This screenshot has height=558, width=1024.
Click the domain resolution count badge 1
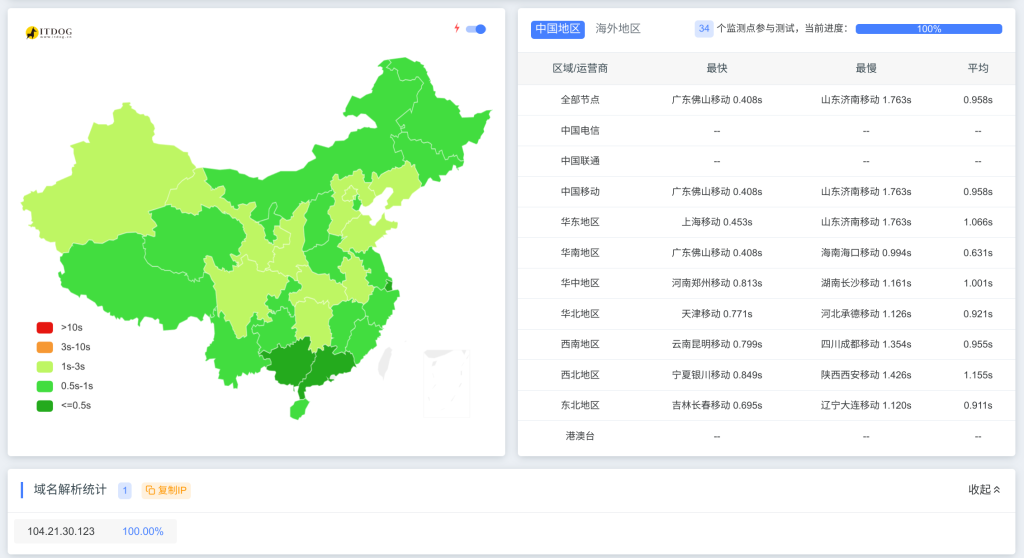[125, 490]
